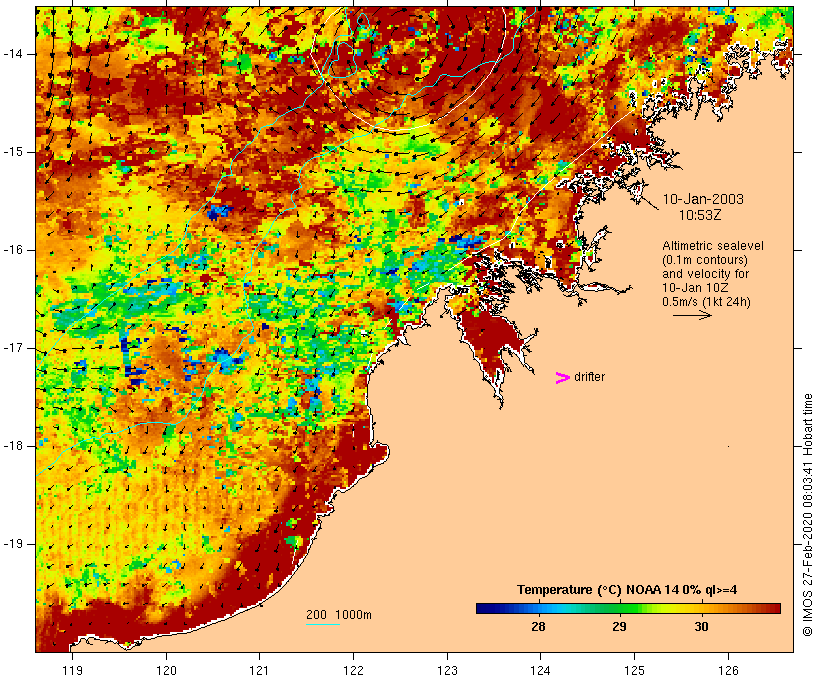Click latitude label -14
Viewport: 820px width, 680px height.
[x=13, y=54]
